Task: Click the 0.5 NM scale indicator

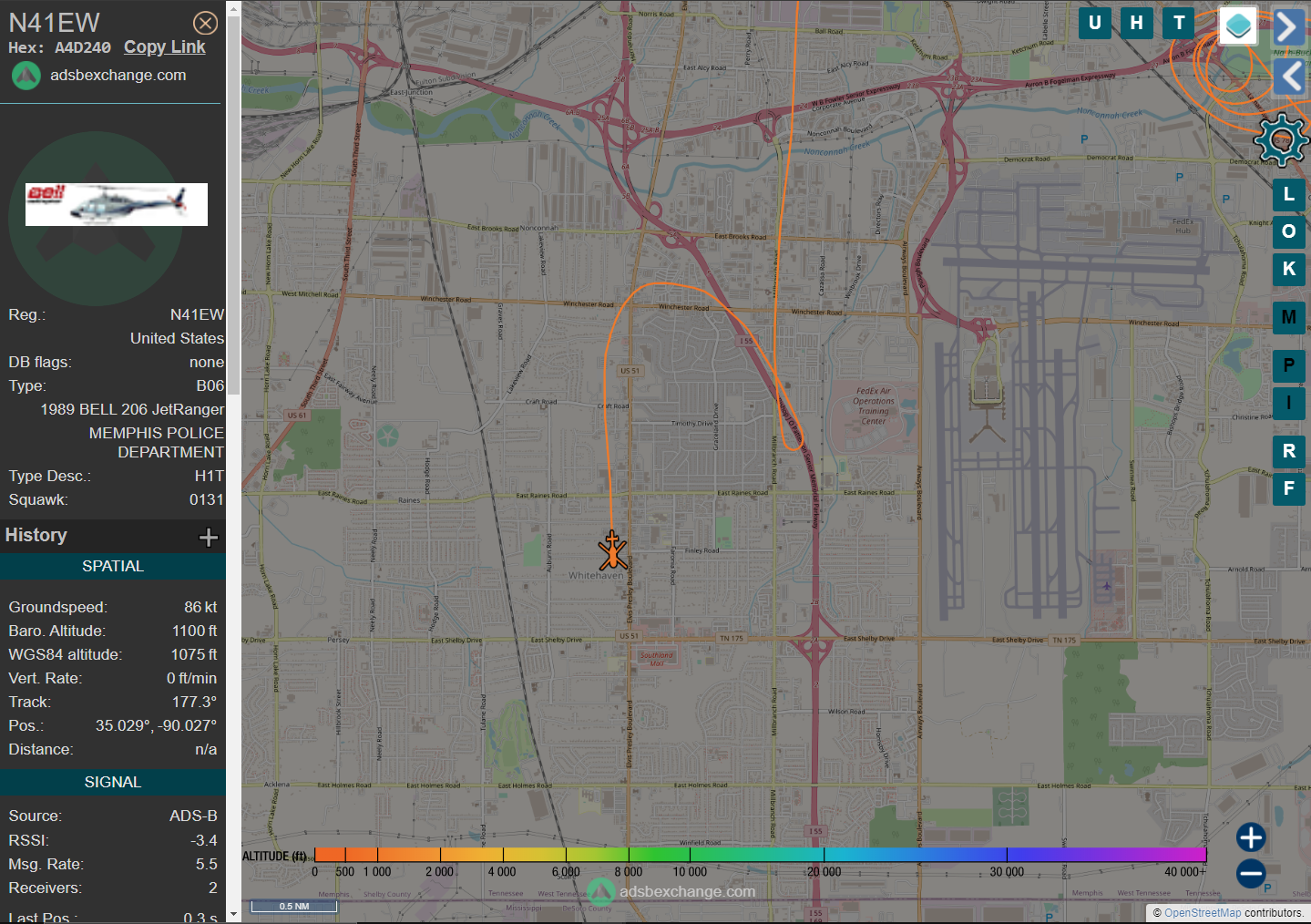Action: [294, 906]
